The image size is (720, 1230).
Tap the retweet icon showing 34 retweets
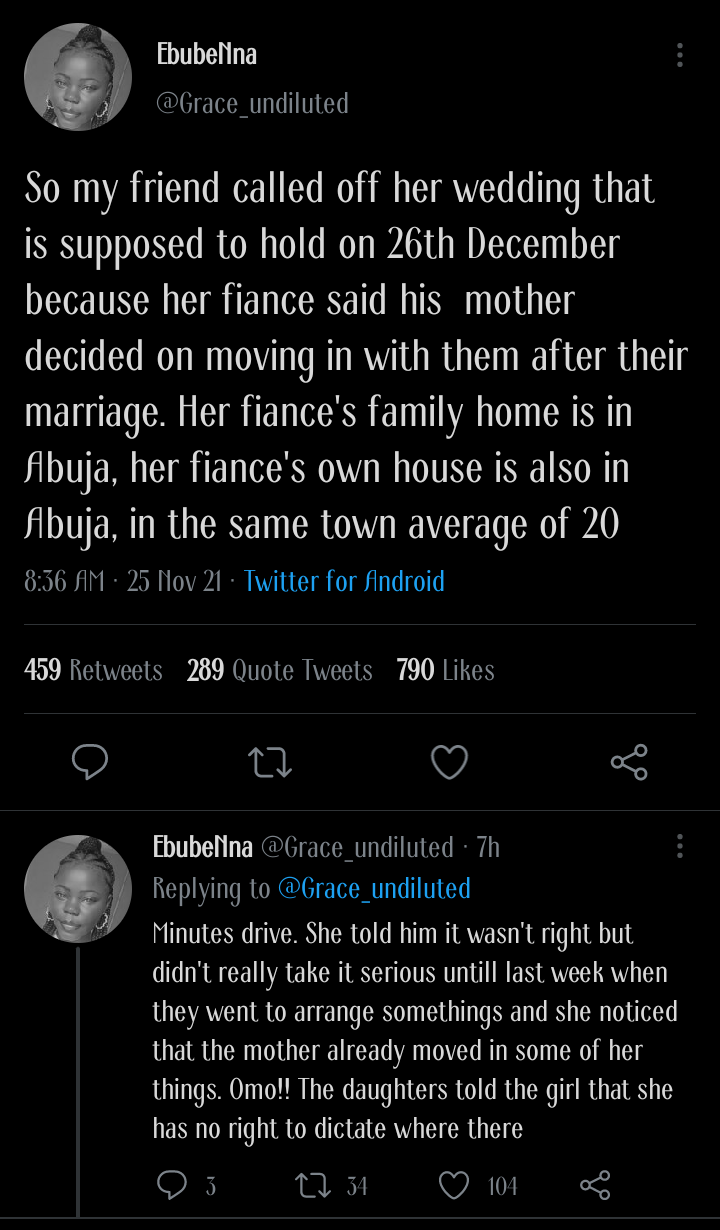[x=315, y=1185]
